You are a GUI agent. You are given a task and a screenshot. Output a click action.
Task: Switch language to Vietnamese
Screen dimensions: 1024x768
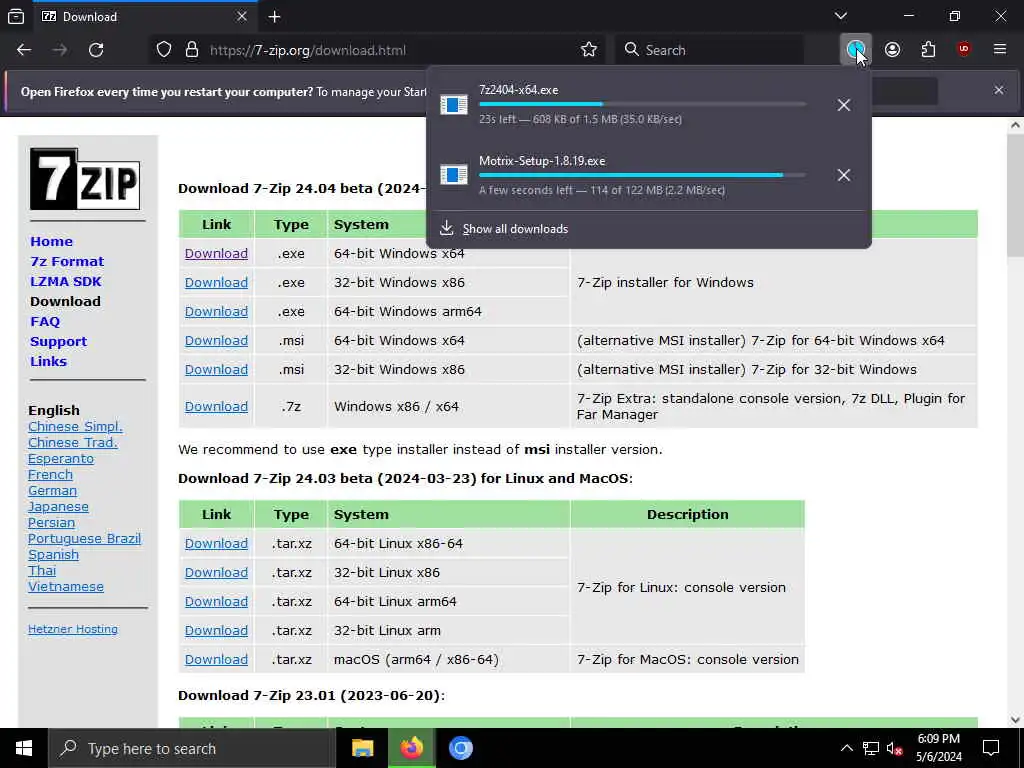pyautogui.click(x=66, y=586)
